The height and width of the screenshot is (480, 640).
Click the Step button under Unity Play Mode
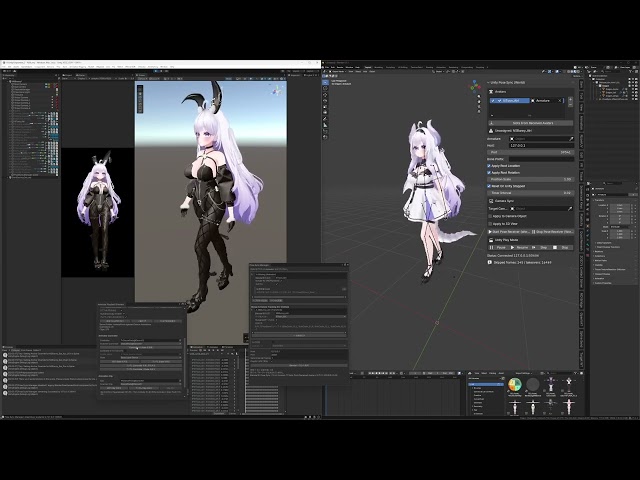click(542, 247)
